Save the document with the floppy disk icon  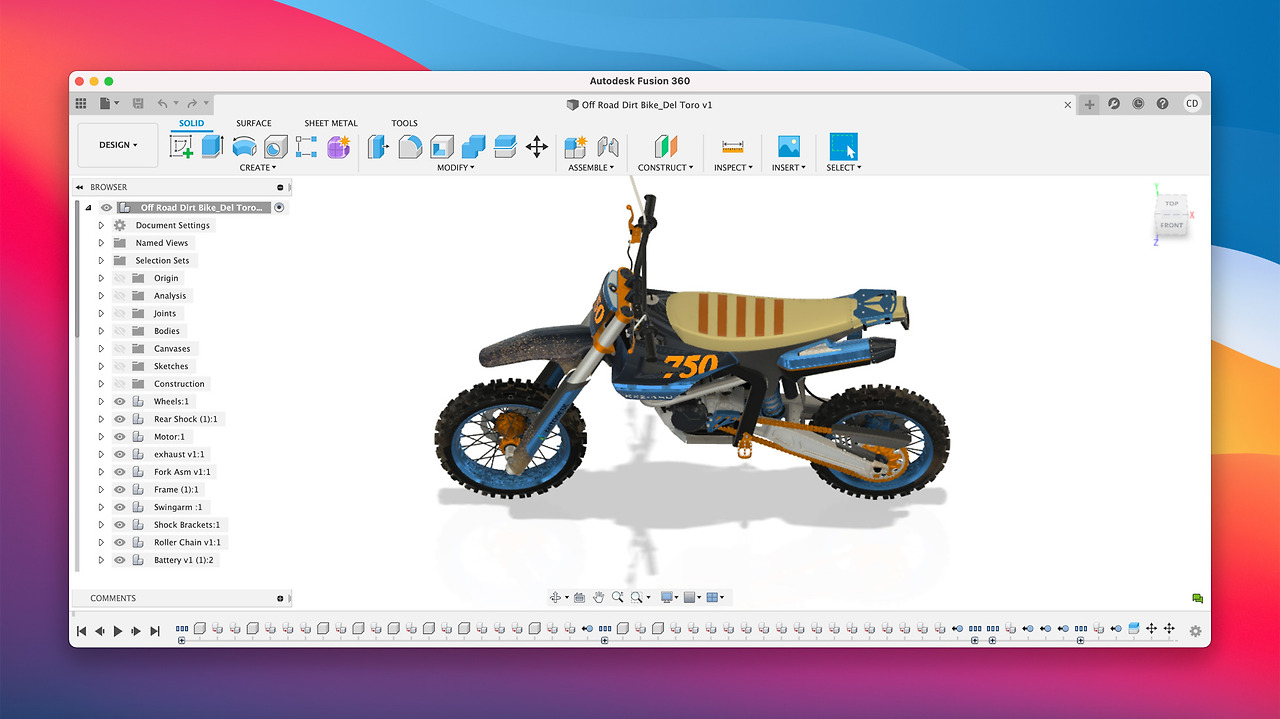[138, 103]
